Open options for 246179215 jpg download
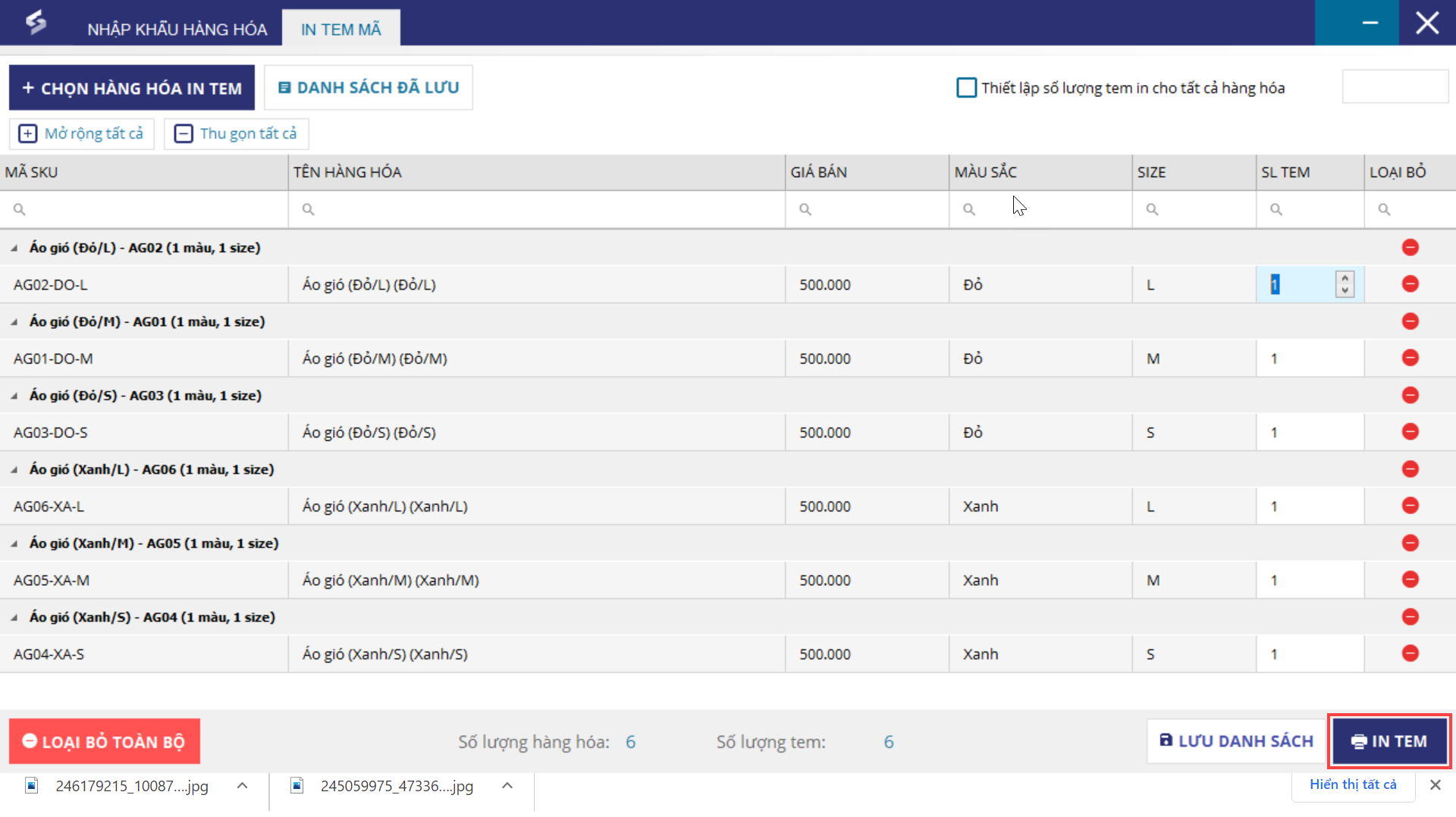The height and width of the screenshot is (817, 1456). coord(242,786)
